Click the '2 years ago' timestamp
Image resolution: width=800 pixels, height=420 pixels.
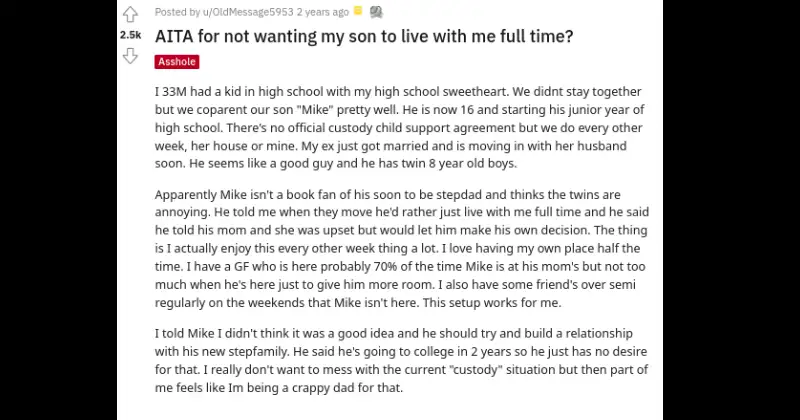coord(323,12)
